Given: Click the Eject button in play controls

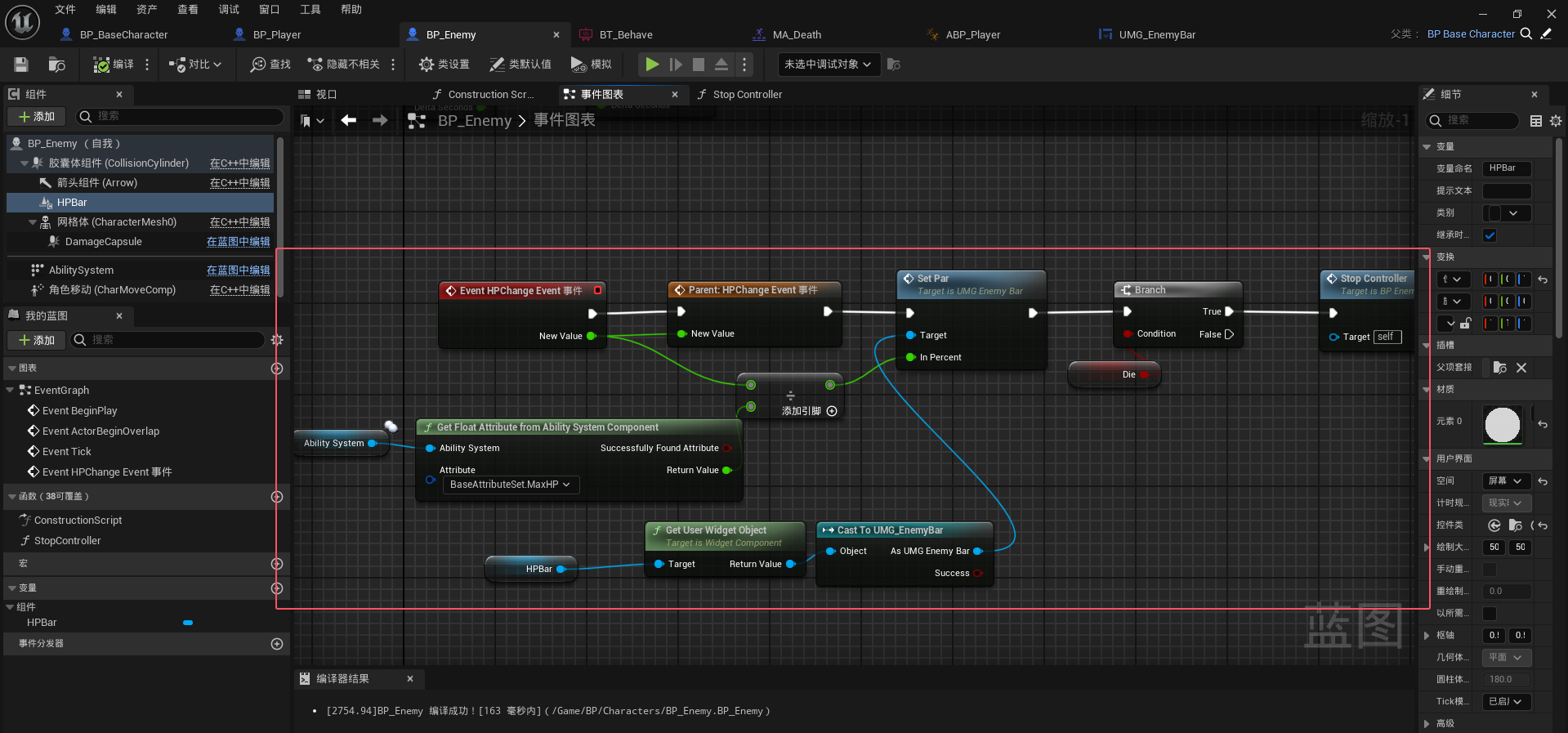Looking at the screenshot, I should [721, 65].
